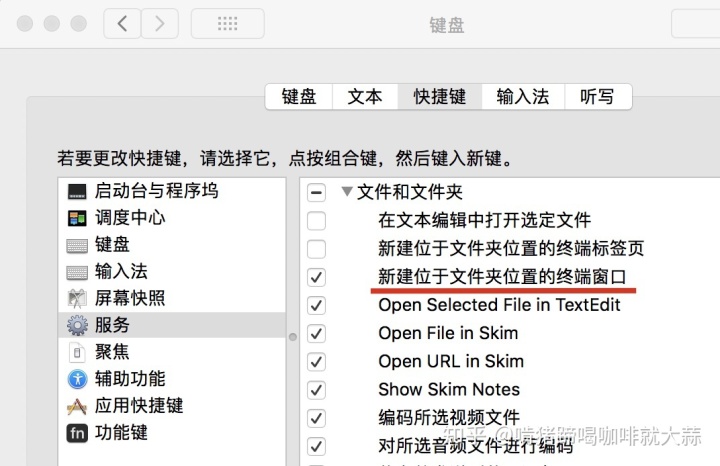Enable 新建位于文件夹位置的终端标签页 checkbox
720x466 pixels.
pos(316,249)
